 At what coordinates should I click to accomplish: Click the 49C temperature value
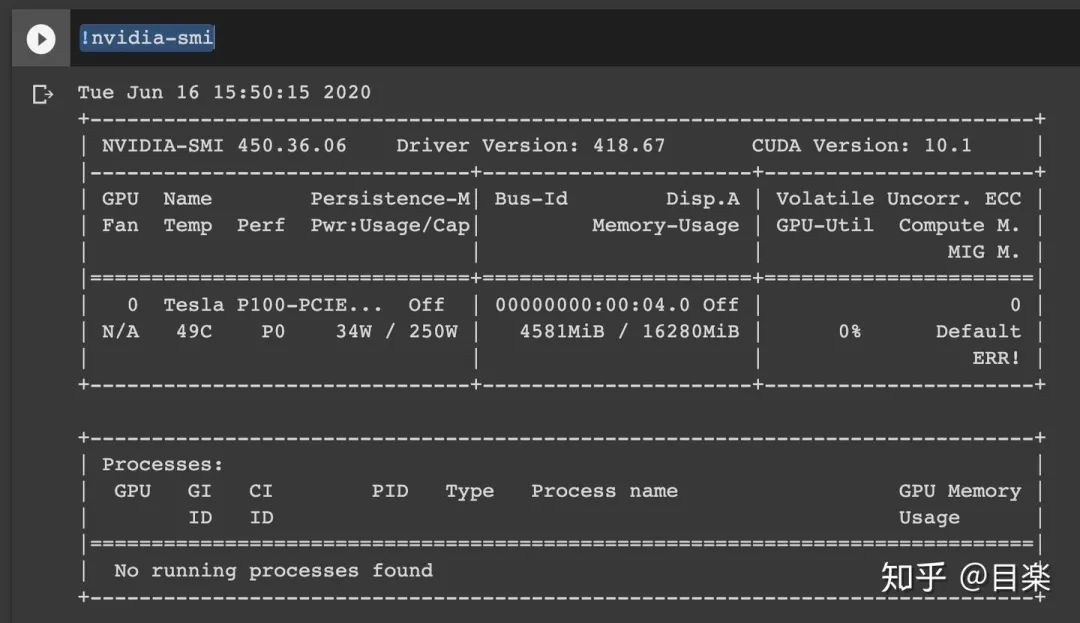[194, 331]
